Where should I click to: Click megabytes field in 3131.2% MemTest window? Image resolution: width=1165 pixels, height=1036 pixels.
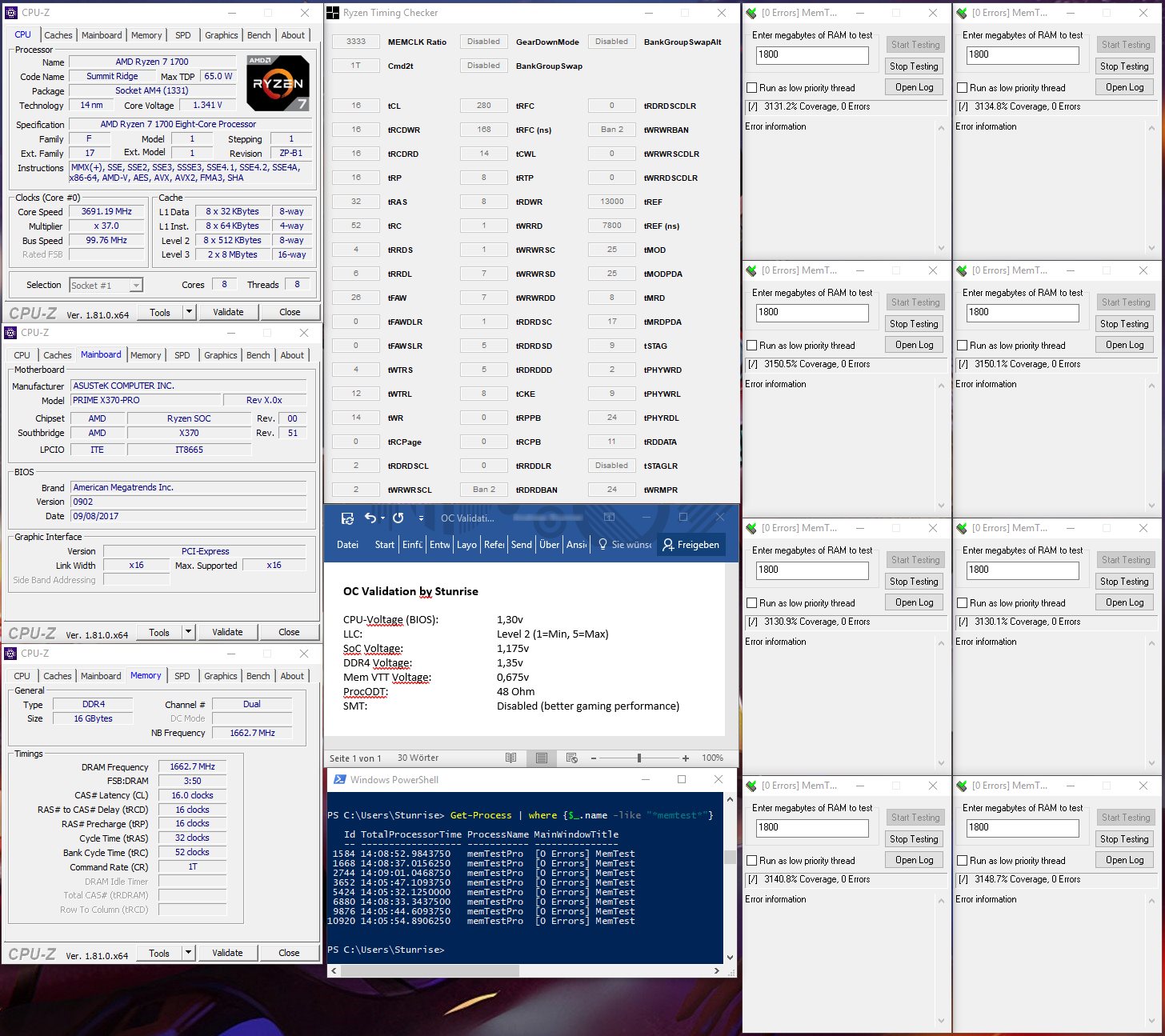pos(812,55)
